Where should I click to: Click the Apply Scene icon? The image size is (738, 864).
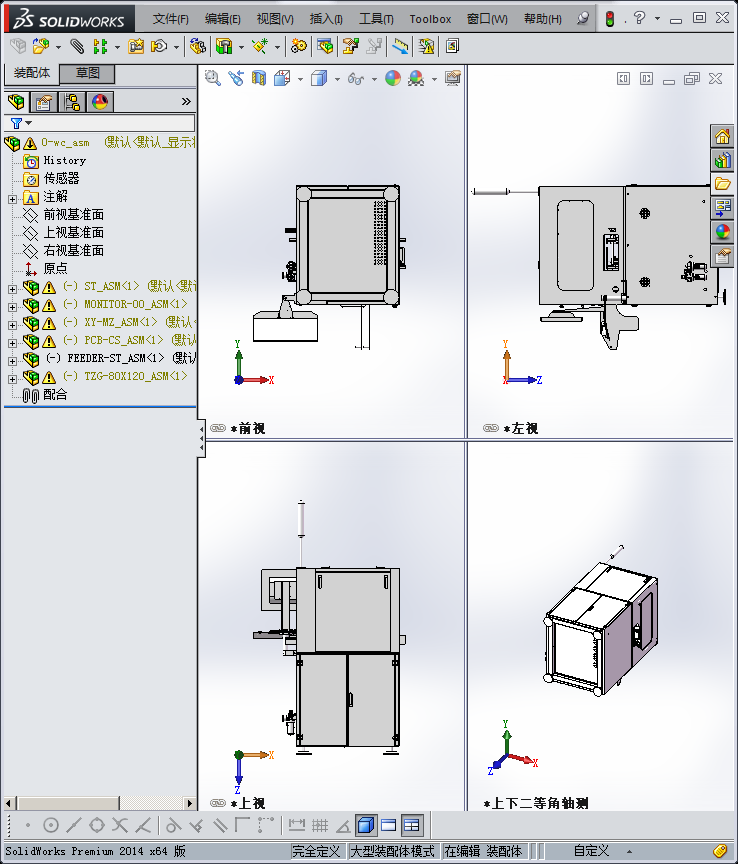tap(416, 79)
